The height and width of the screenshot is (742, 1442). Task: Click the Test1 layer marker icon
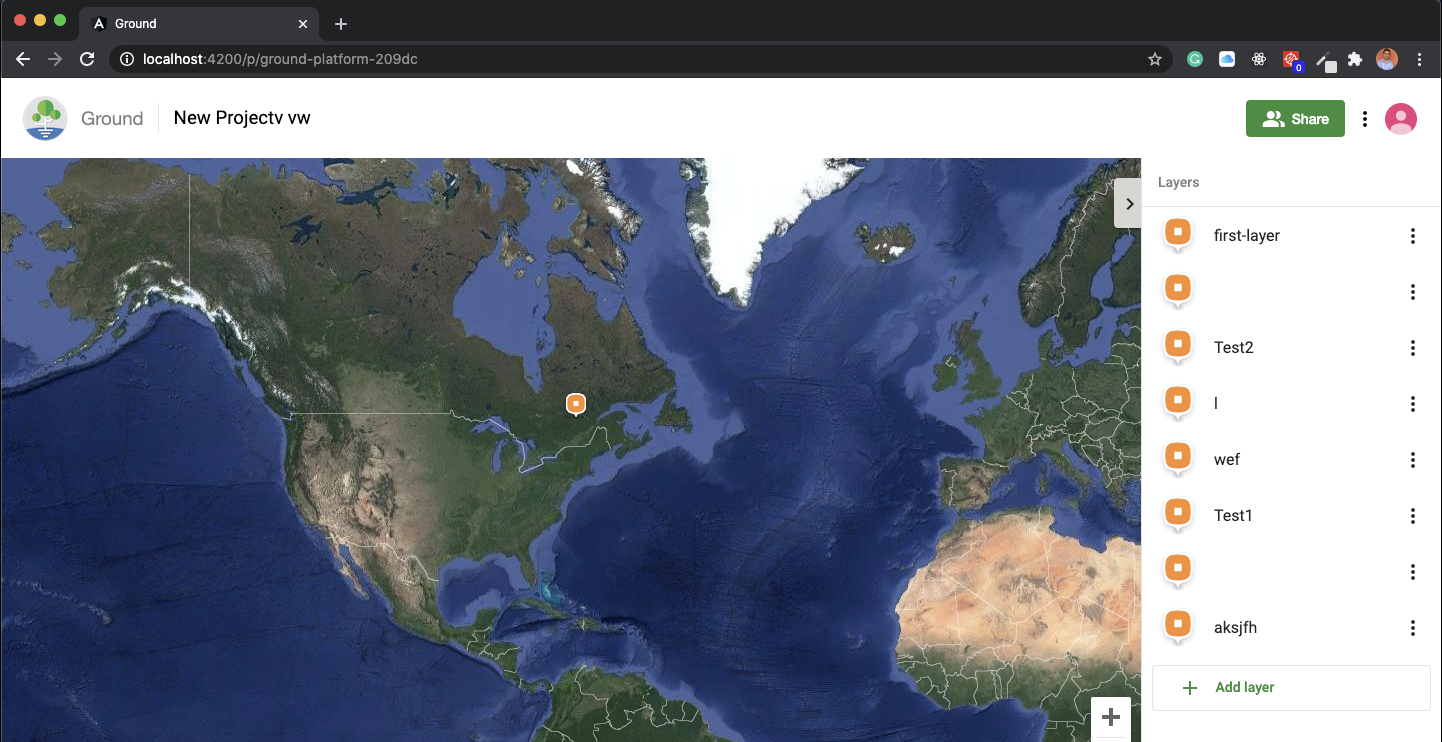pyautogui.click(x=1177, y=512)
